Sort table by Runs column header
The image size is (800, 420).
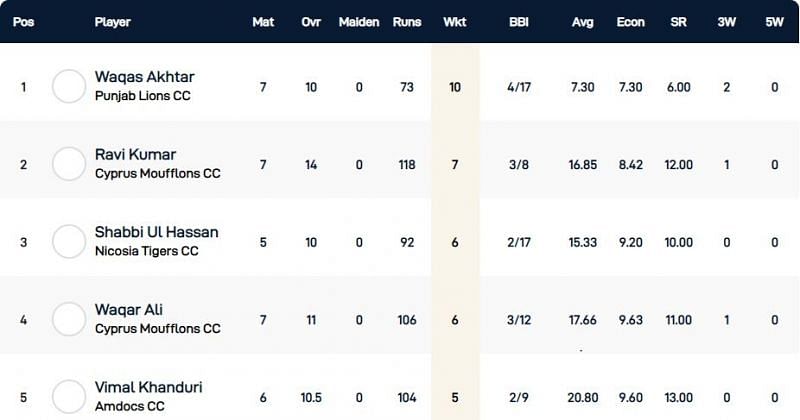[x=406, y=22]
